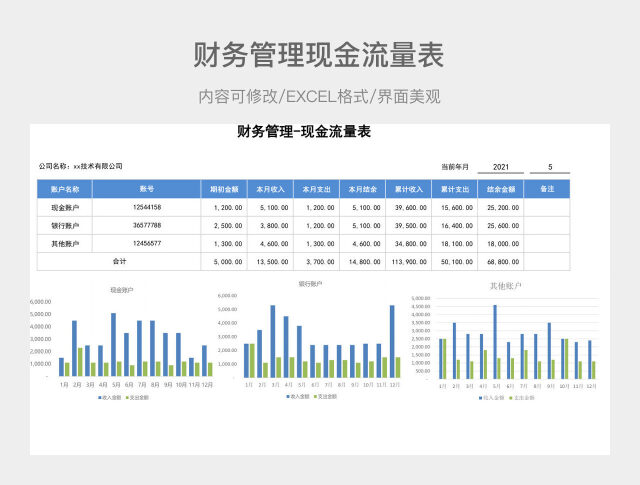Select 银行账户 balance 25,600.00
This screenshot has width=640, height=485.
pyautogui.click(x=503, y=225)
